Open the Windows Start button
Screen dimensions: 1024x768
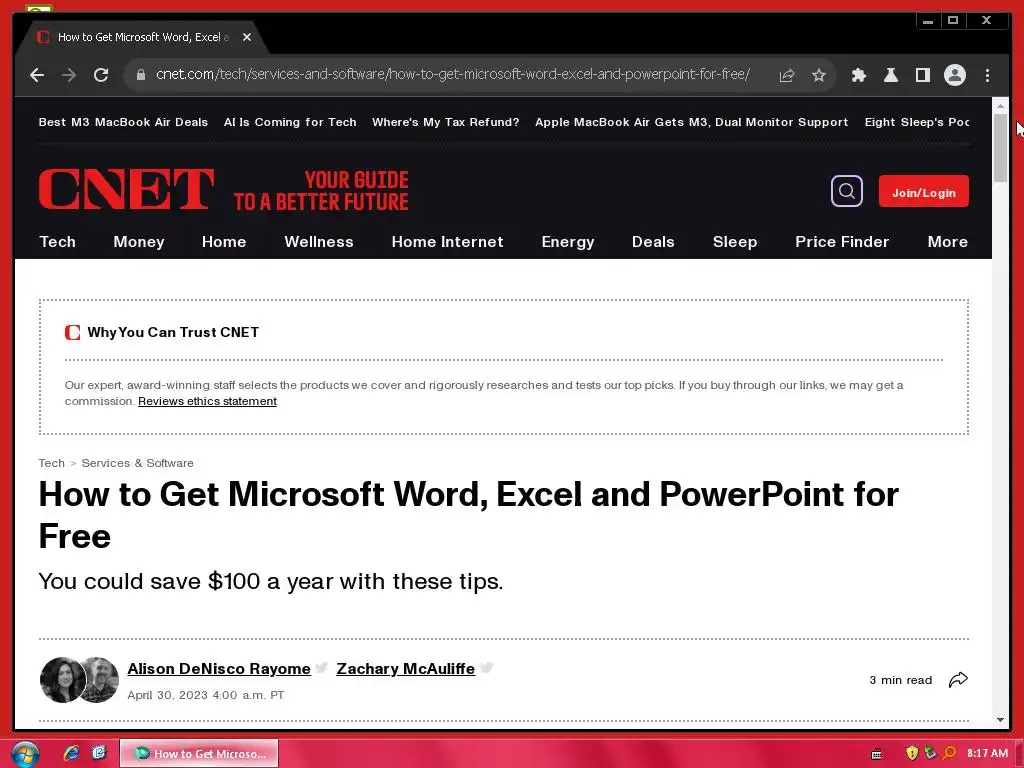pyautogui.click(x=25, y=754)
